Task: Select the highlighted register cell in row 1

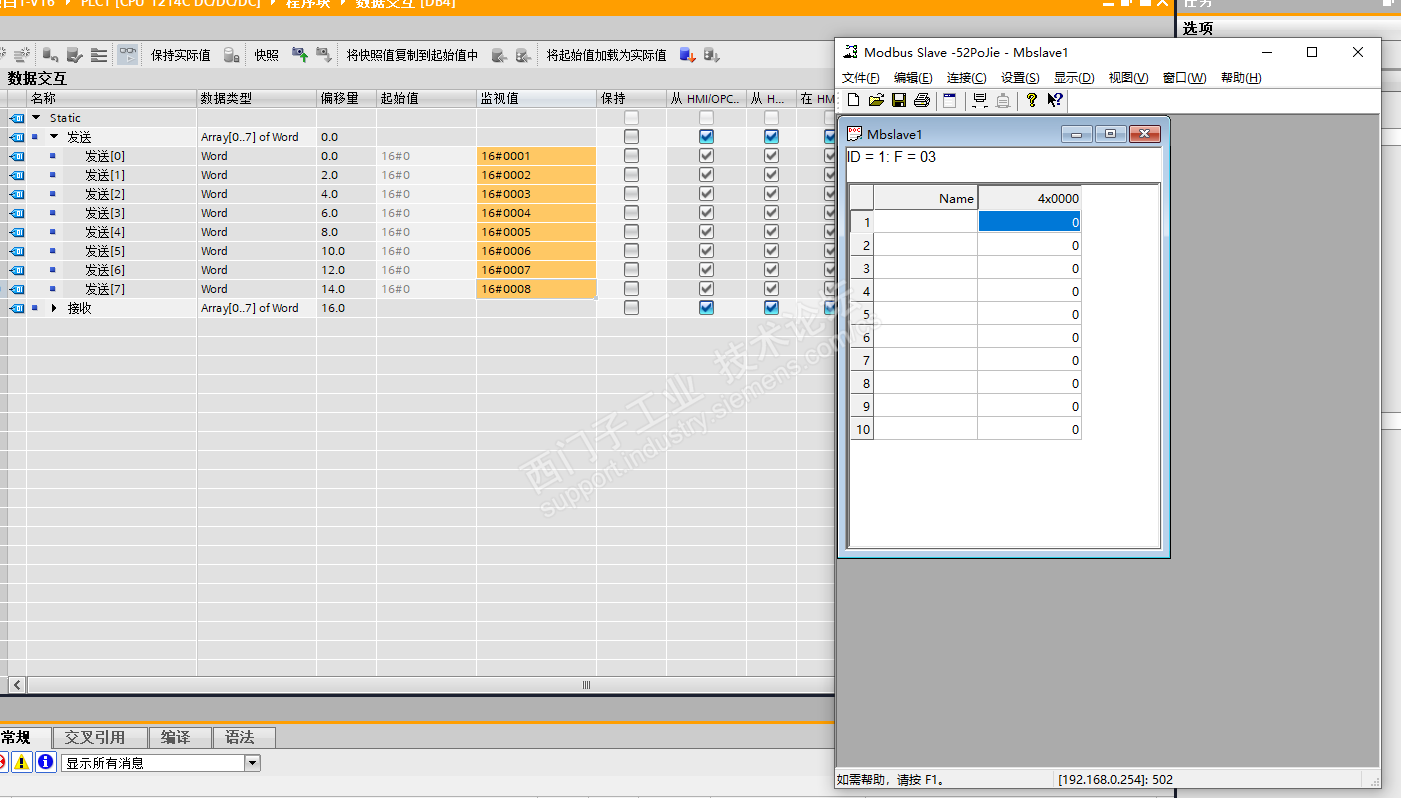Action: (1029, 222)
